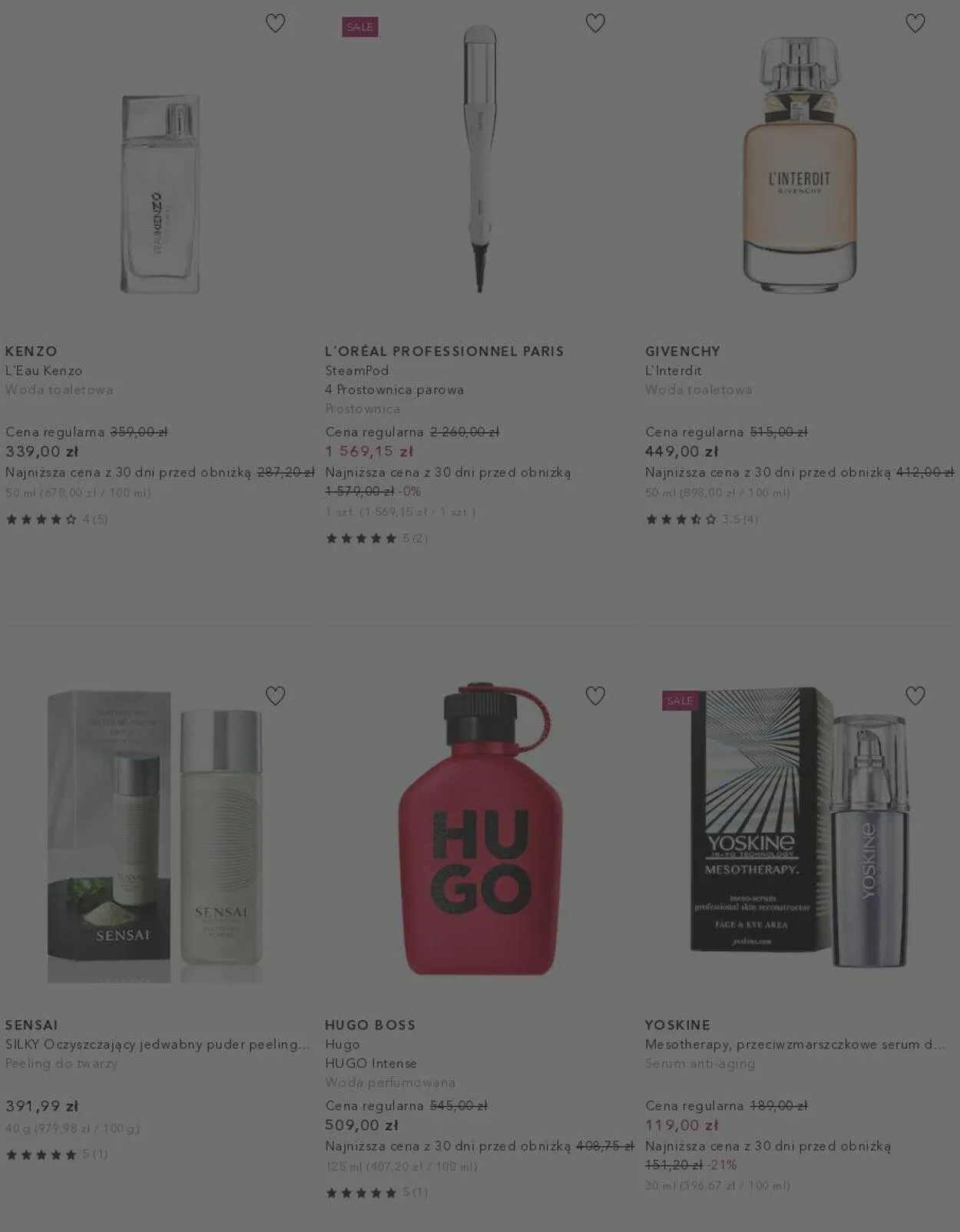Save Sensai Silky peeling powder to wishlist
Screen dimensions: 960x1232
[275, 696]
